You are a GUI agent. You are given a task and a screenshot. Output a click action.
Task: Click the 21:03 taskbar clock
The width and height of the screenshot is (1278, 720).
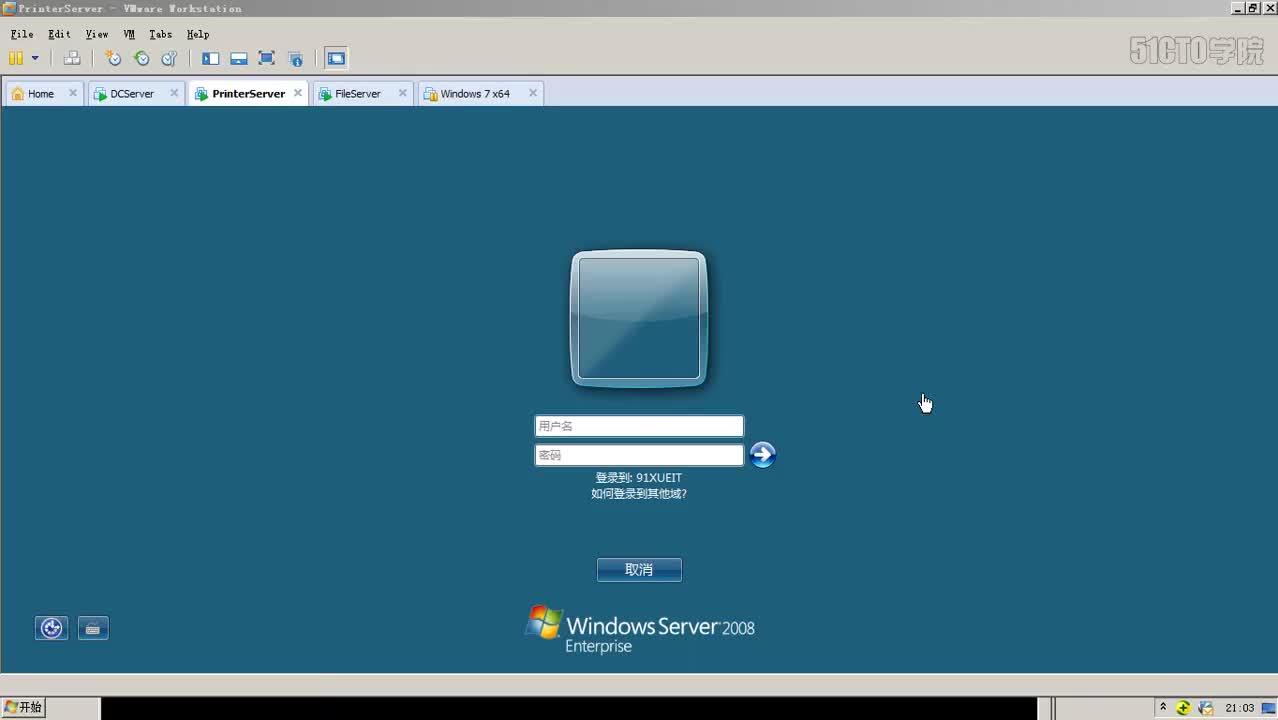1240,708
